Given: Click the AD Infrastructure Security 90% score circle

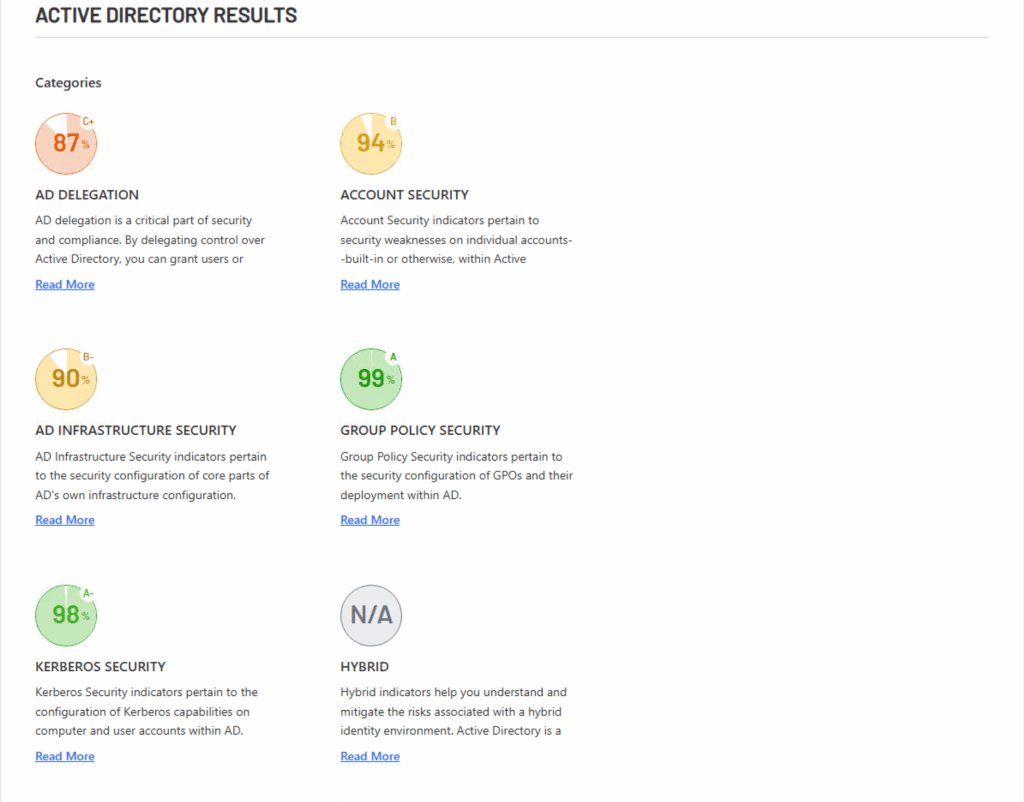Looking at the screenshot, I should (x=66, y=380).
